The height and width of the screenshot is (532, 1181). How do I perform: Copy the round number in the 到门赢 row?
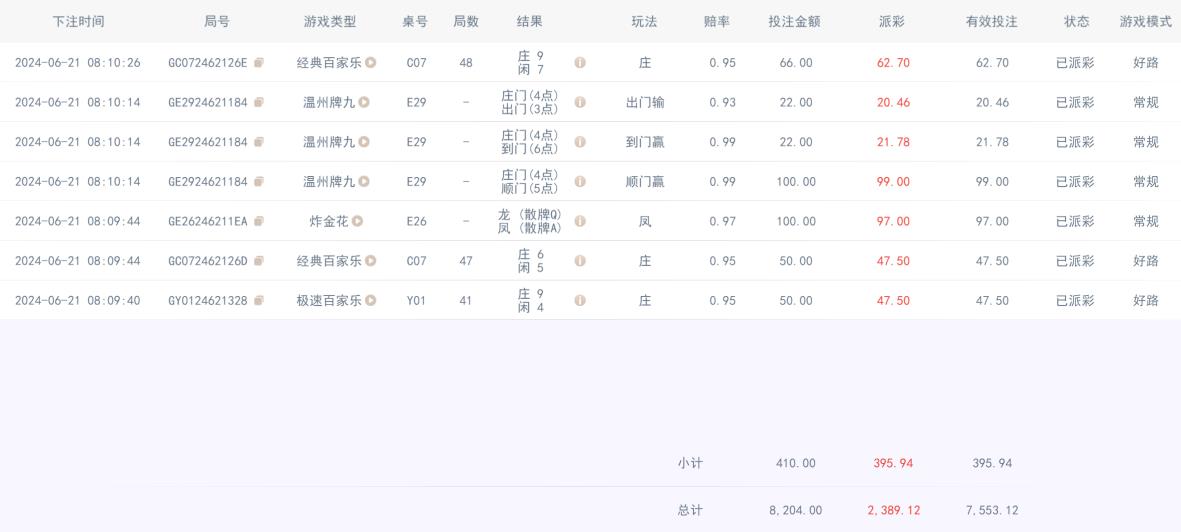coord(259,142)
